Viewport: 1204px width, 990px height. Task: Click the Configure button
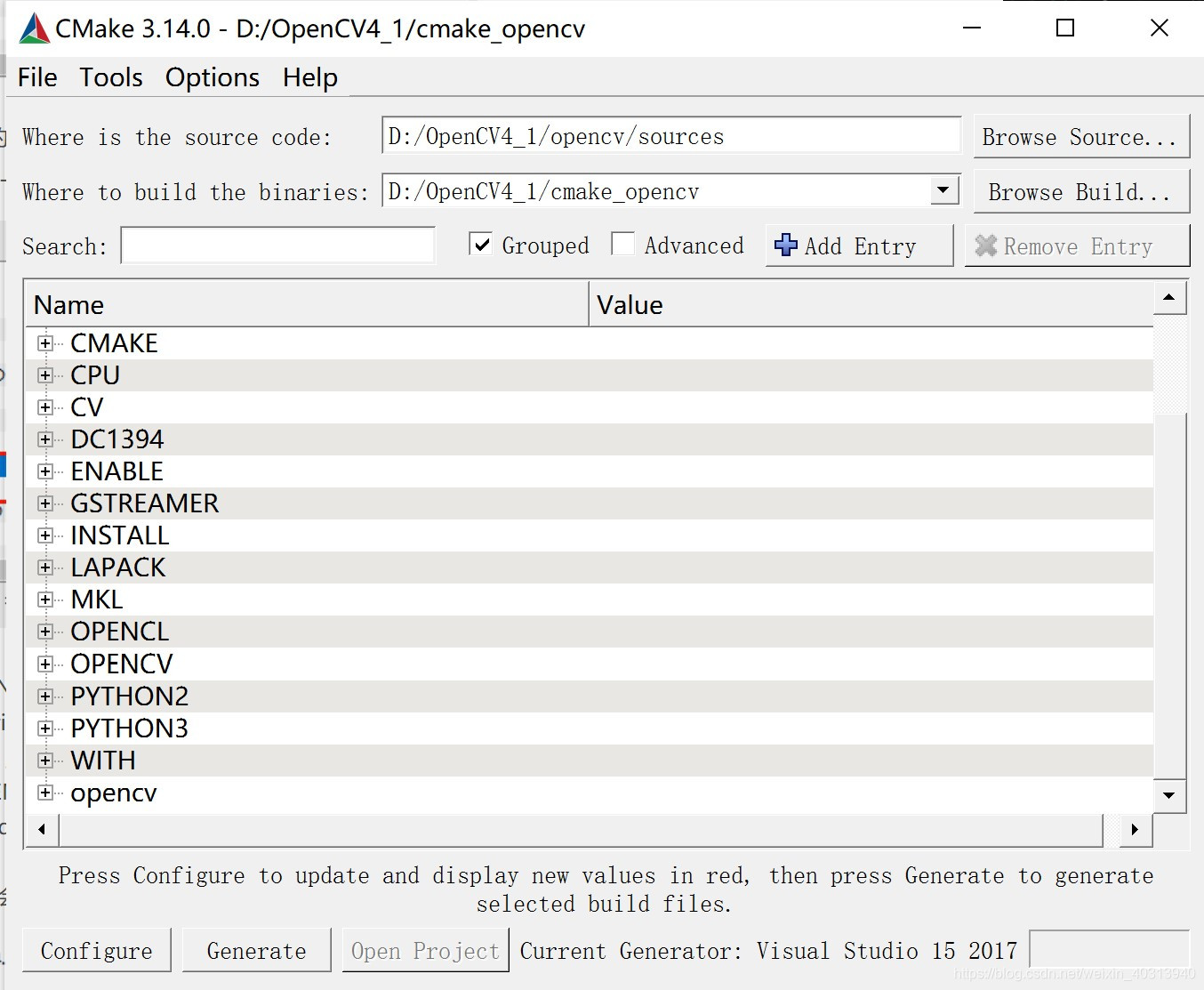[97, 951]
